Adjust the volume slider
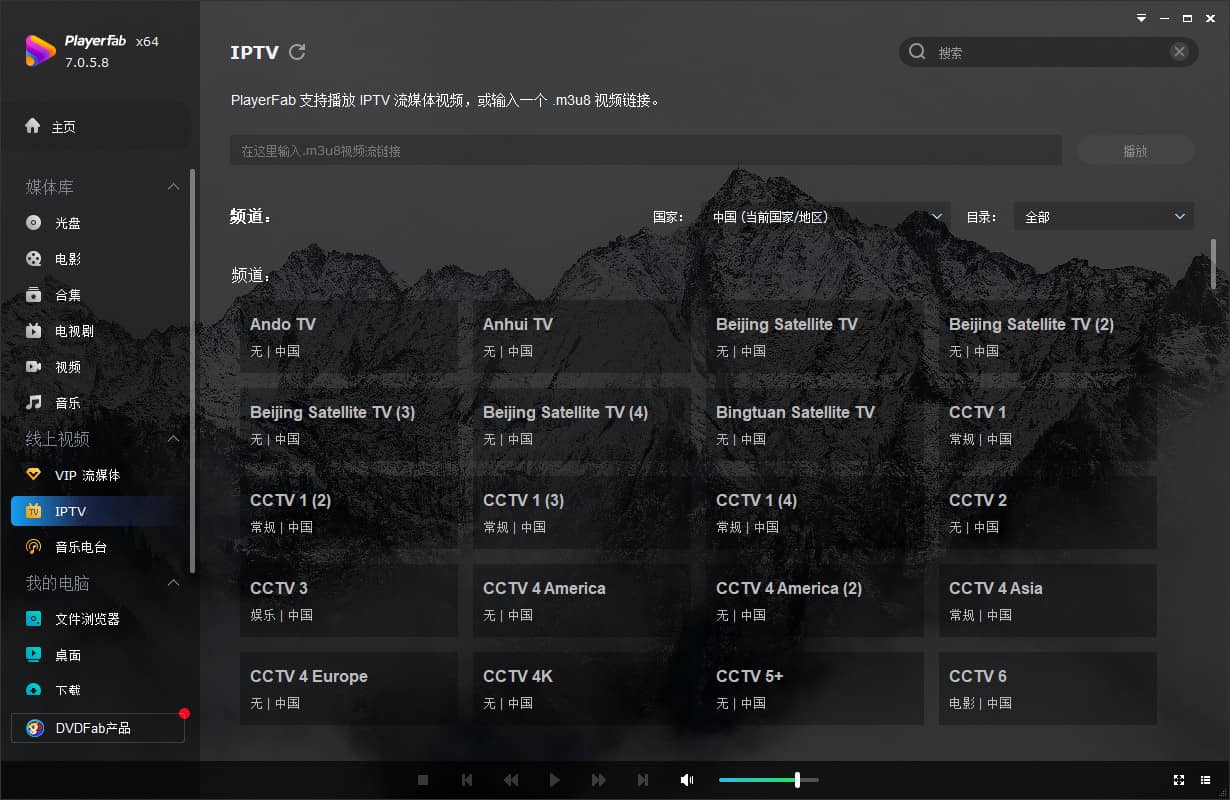Viewport: 1230px width, 800px height. point(768,780)
